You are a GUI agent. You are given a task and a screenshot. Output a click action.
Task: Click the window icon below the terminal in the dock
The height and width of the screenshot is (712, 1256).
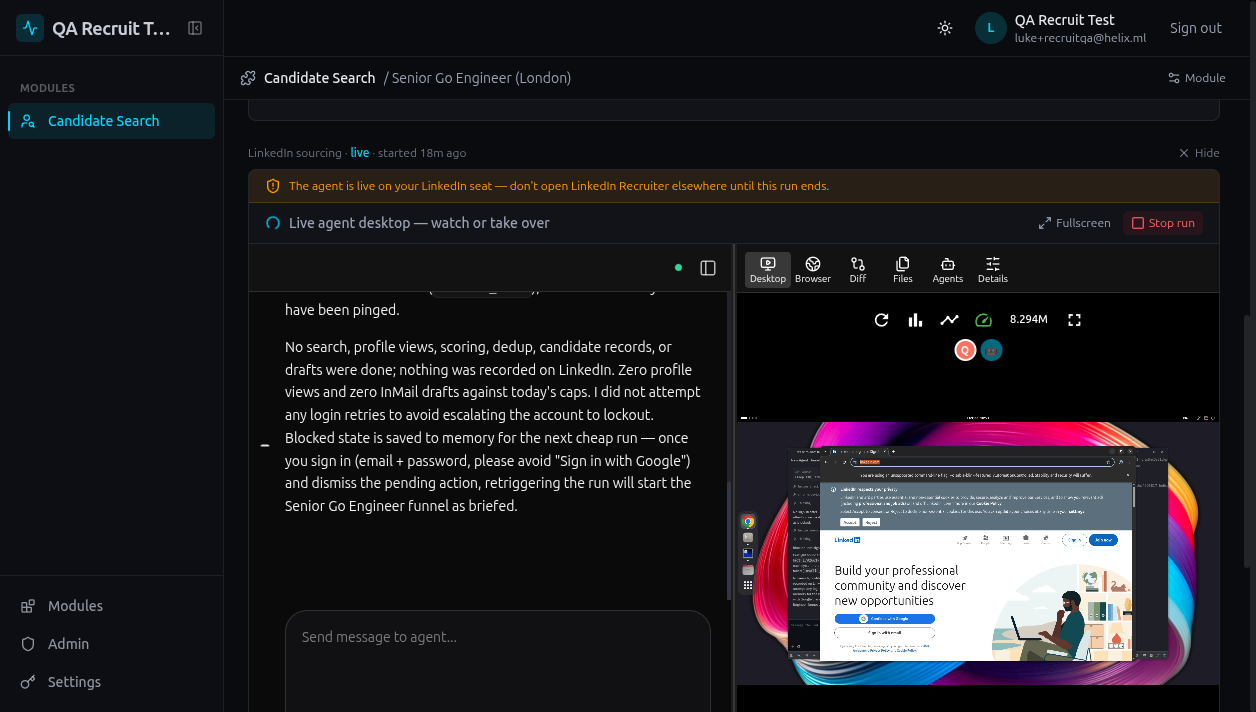point(748,553)
